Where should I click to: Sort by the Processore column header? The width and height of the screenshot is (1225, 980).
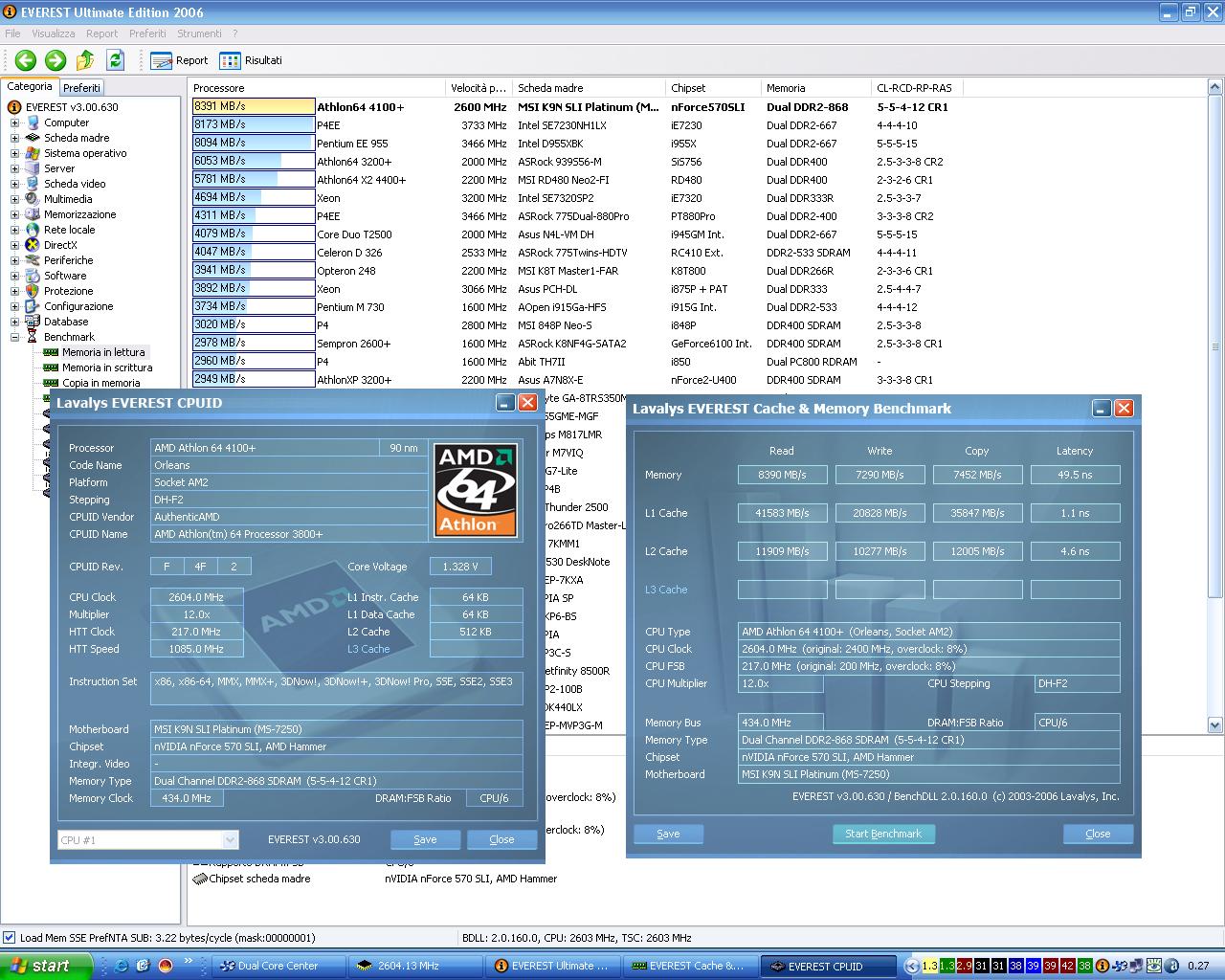317,88
